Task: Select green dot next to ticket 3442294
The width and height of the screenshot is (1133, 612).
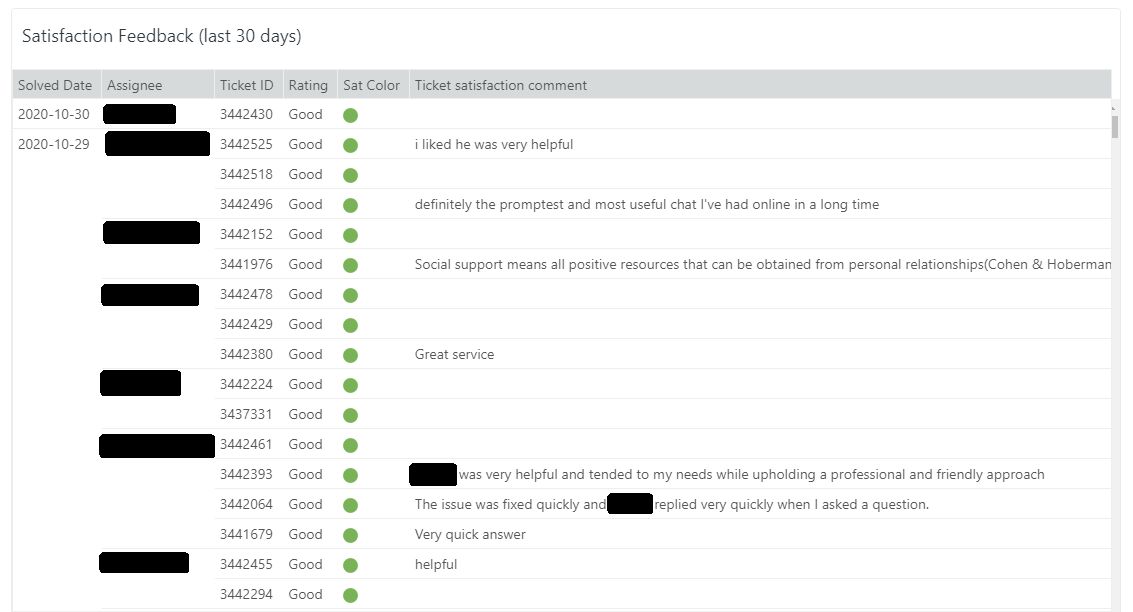Action: [350, 595]
